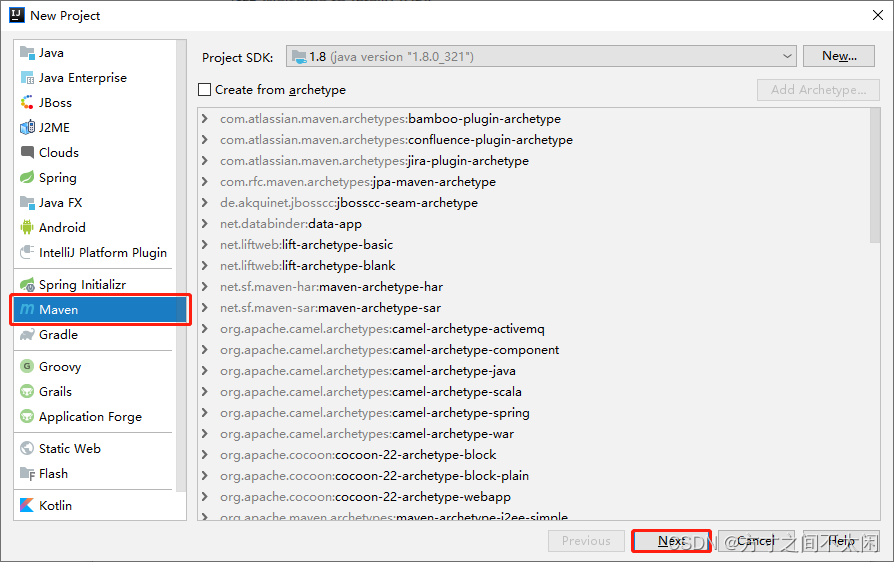Expand lift-archetype-blank entry
The width and height of the screenshot is (894, 562).
[205, 266]
